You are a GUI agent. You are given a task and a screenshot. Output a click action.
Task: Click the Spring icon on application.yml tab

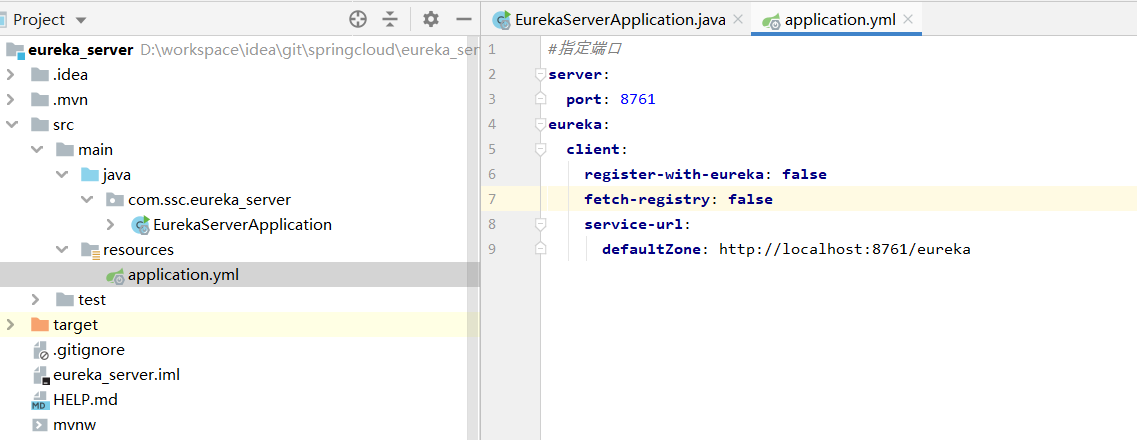tap(770, 21)
